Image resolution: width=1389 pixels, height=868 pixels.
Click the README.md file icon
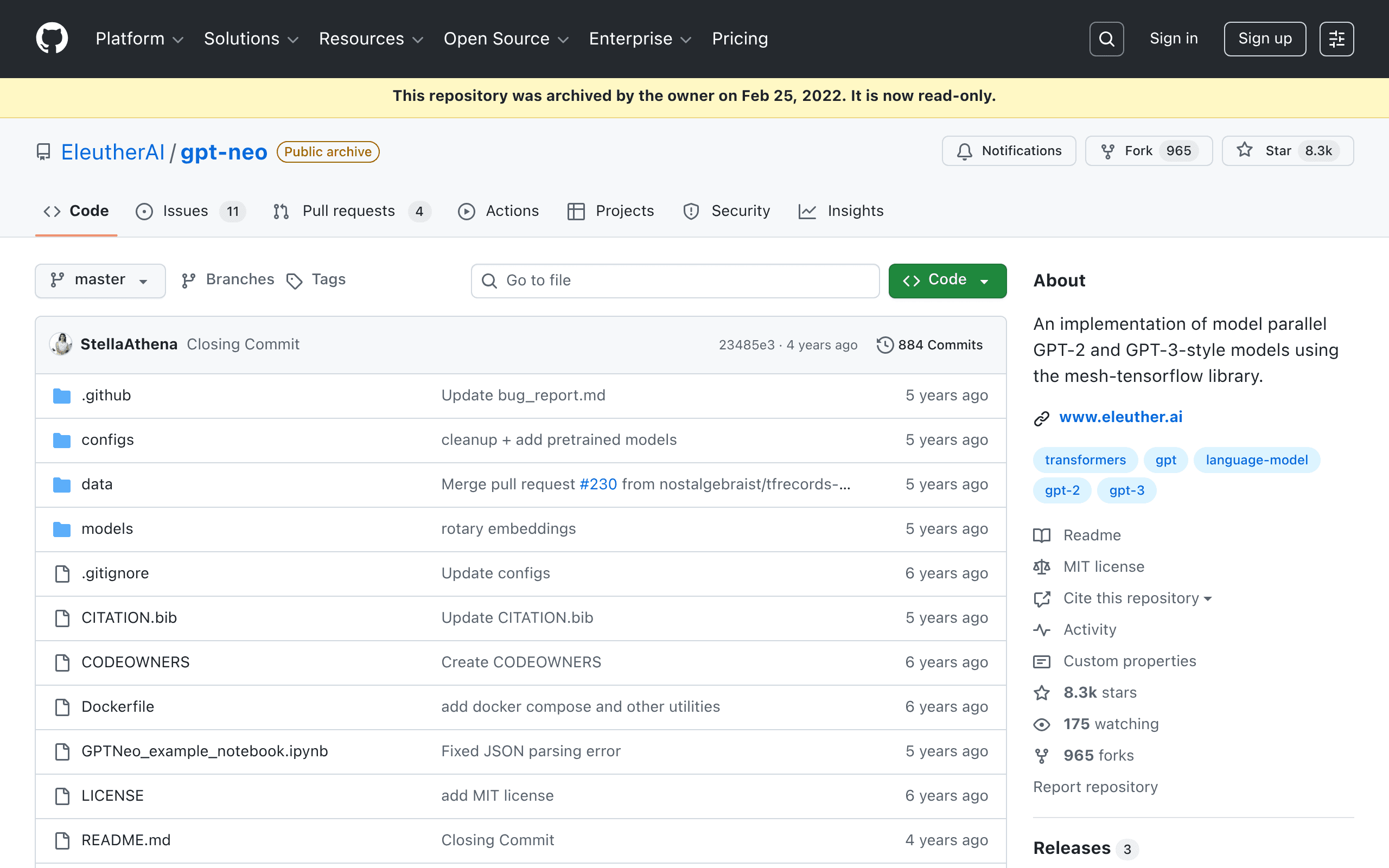pos(62,840)
